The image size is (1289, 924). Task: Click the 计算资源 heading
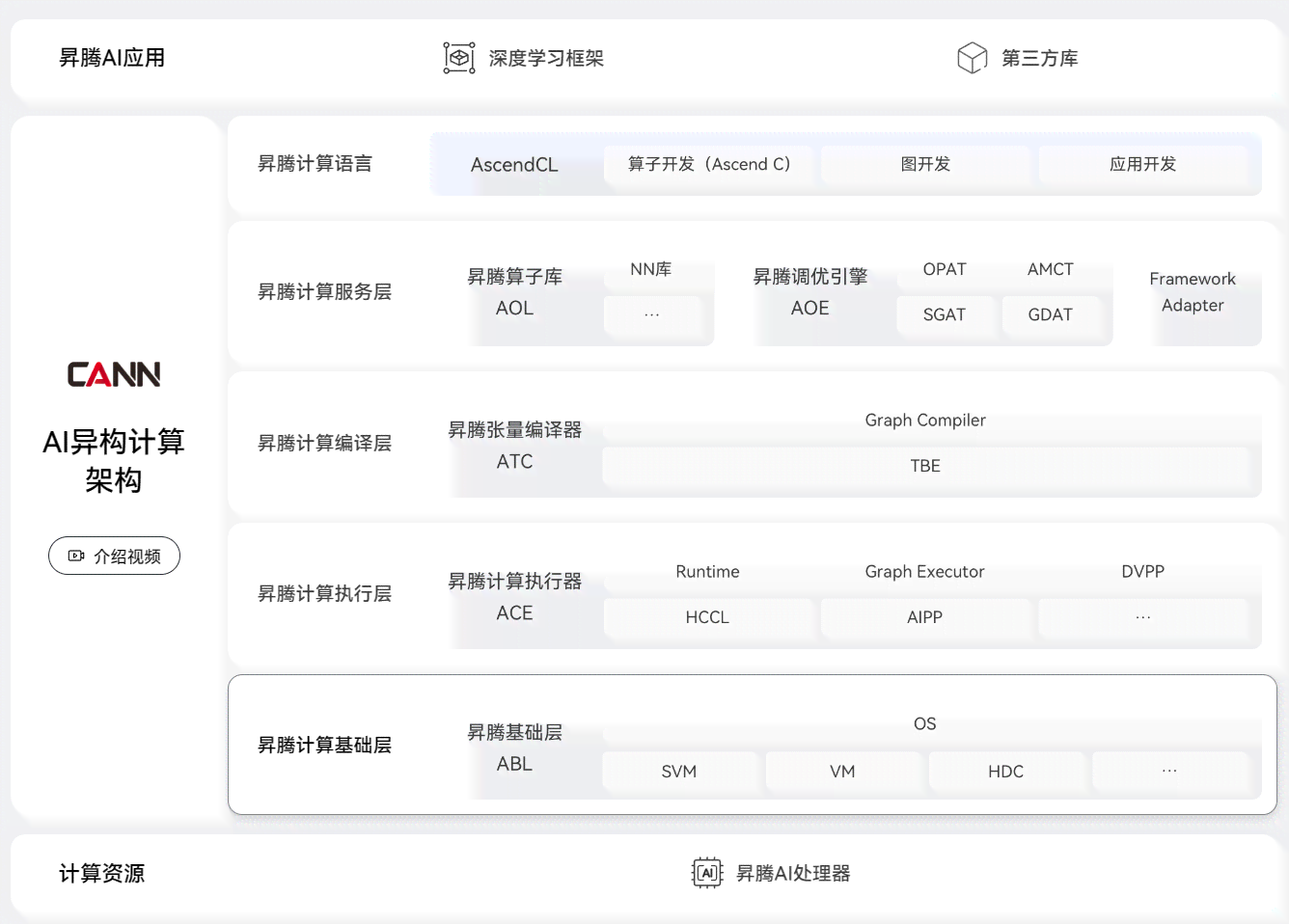click(101, 874)
